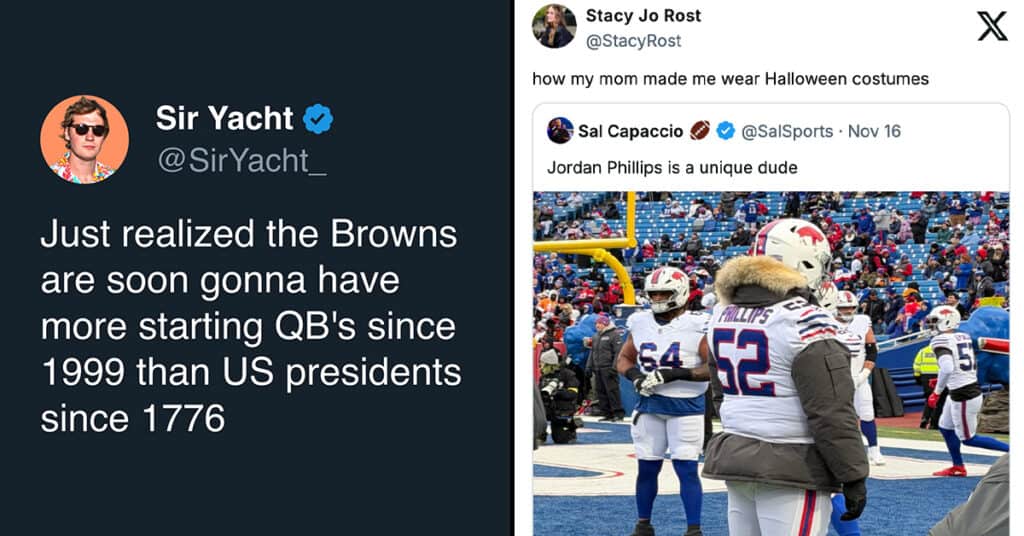Select the Halloween costumes tweet text

[730, 78]
